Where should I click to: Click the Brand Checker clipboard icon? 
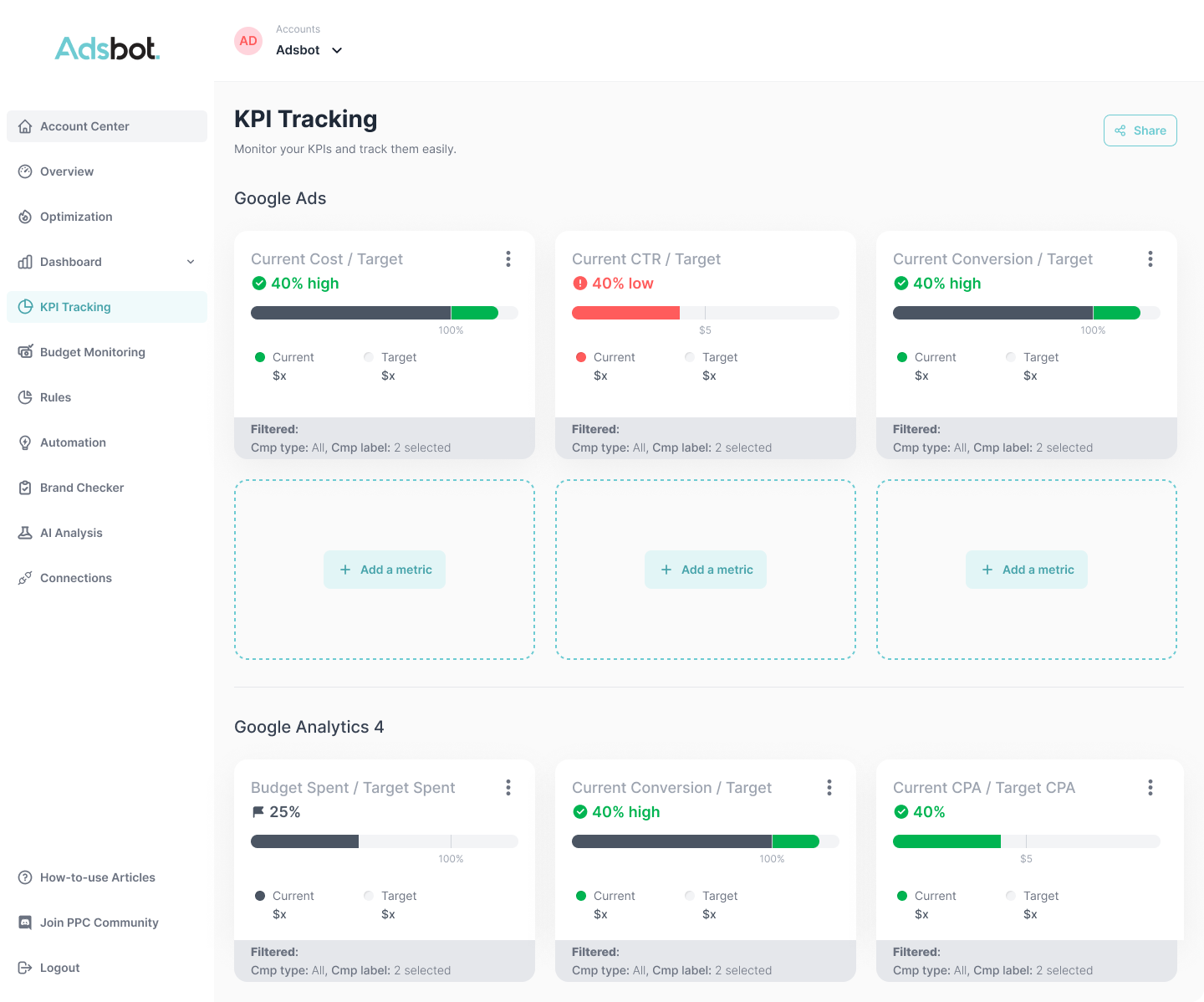tap(25, 488)
